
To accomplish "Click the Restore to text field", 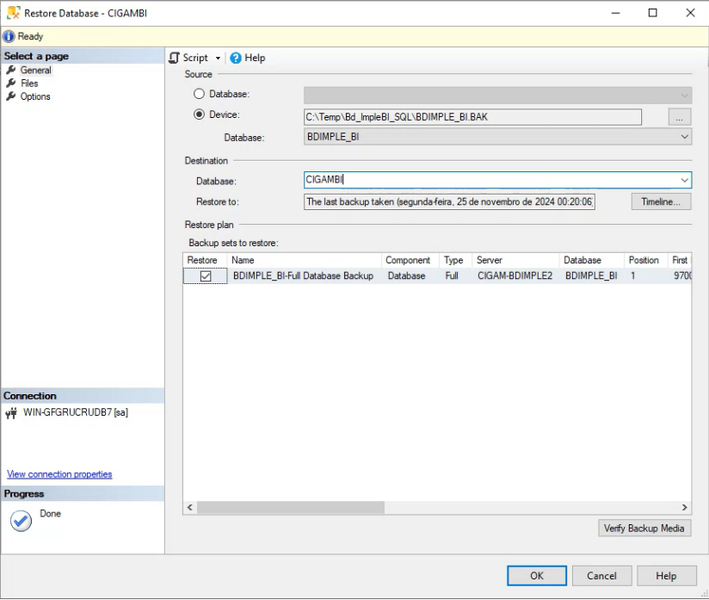I will 449,202.
